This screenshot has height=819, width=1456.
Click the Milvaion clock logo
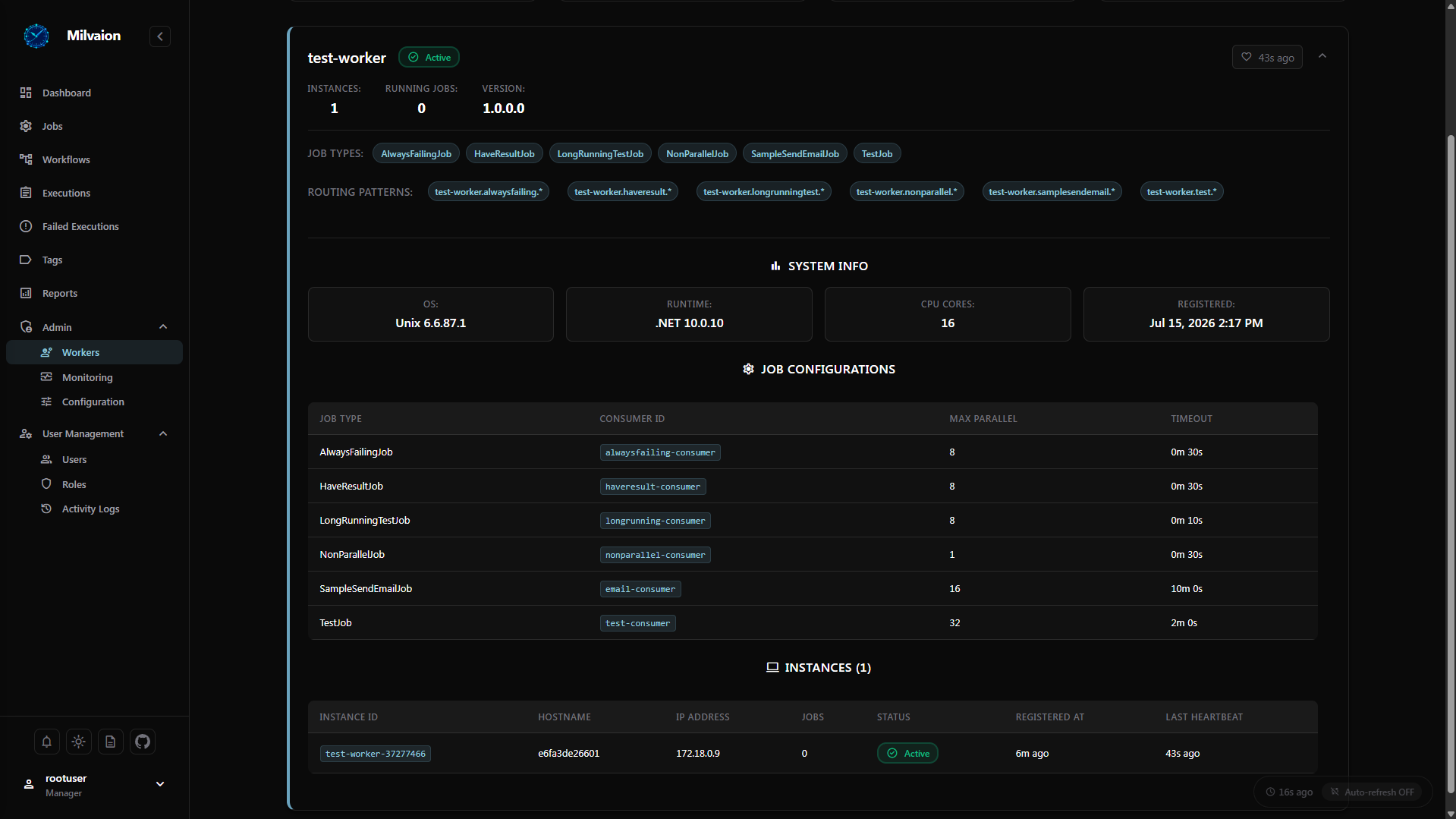click(x=36, y=36)
